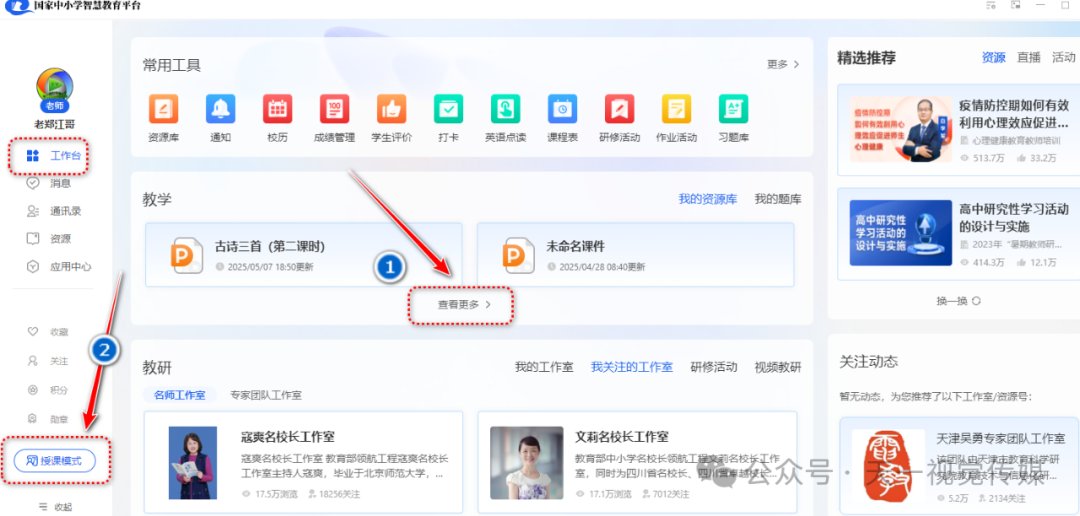Expand 查看更多 under 教学 section
1080x516 pixels.
[463, 305]
